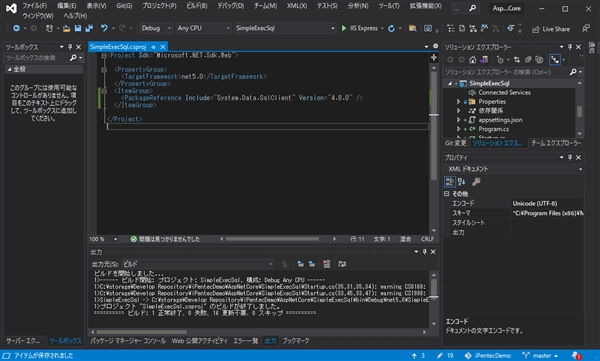Open the 編集(E) menu
This screenshot has width=600, height=361.
pyautogui.click(x=67, y=6)
